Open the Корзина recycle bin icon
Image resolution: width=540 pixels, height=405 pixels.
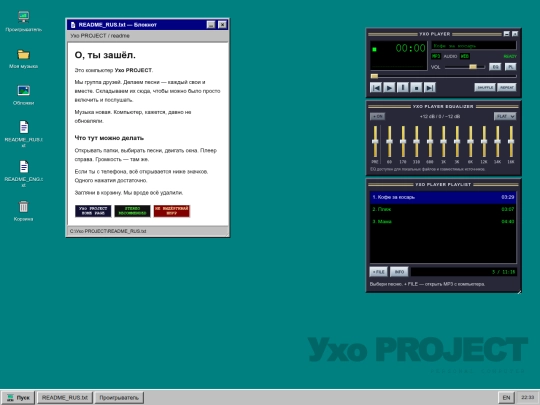coord(23,211)
